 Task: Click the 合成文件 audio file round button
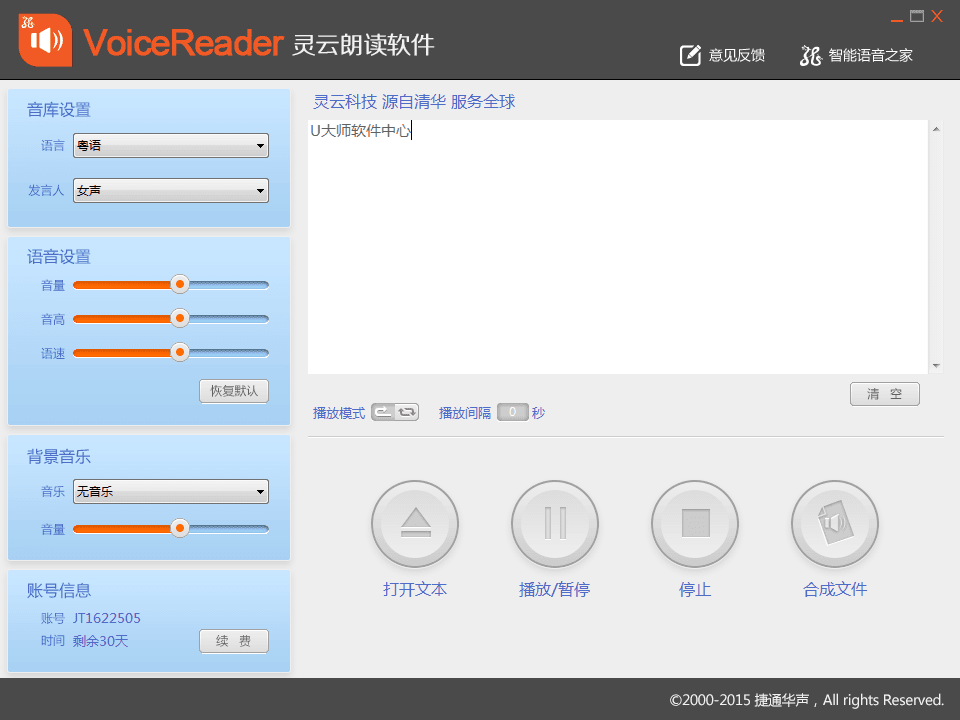834,524
